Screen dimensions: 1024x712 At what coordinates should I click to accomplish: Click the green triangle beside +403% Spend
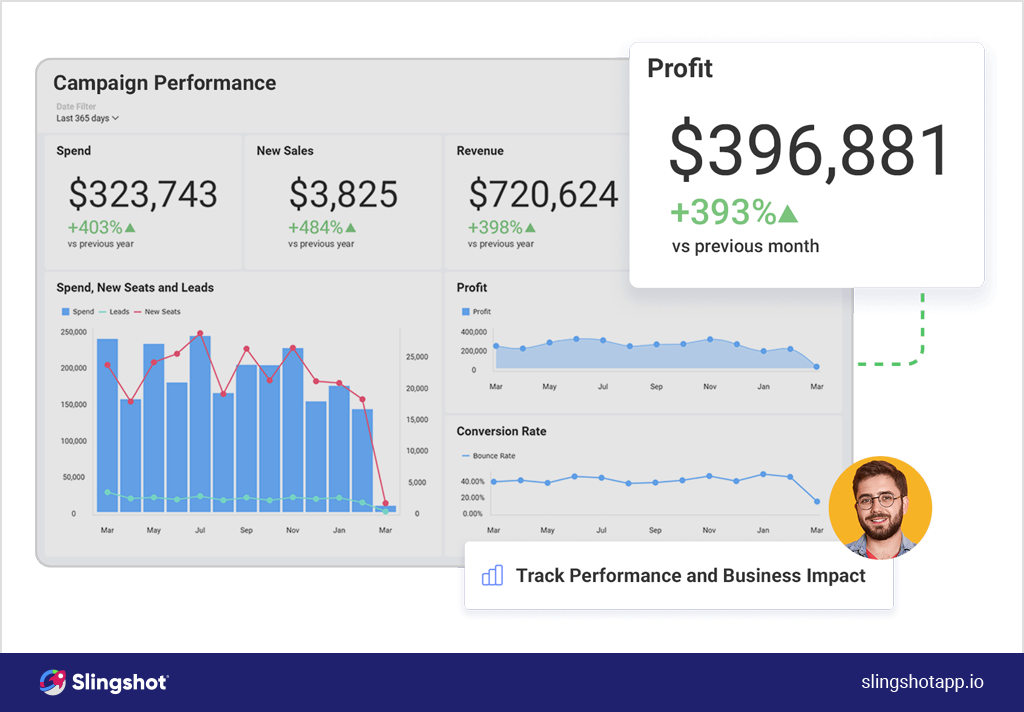click(x=130, y=227)
